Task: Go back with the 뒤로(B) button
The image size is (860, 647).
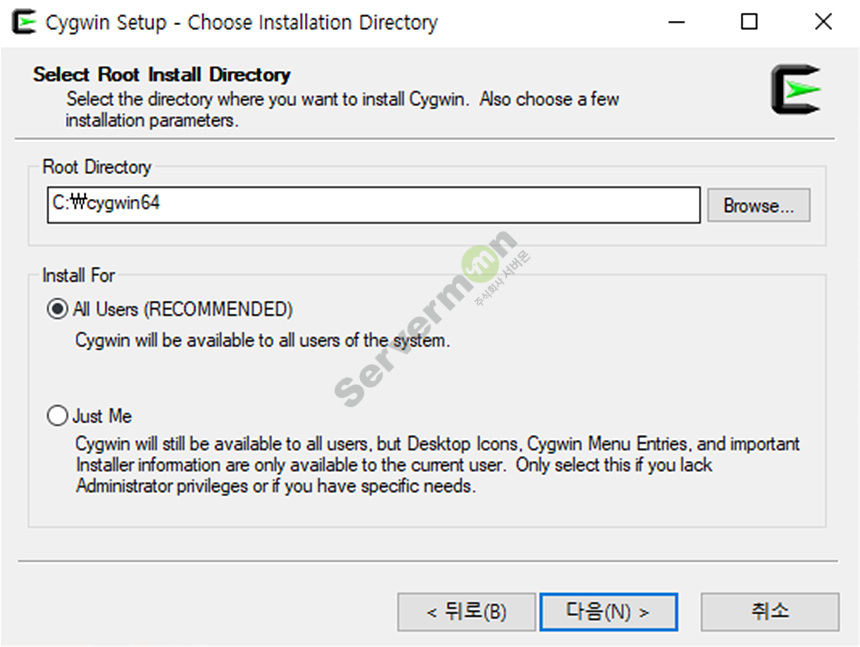Action: pyautogui.click(x=466, y=612)
